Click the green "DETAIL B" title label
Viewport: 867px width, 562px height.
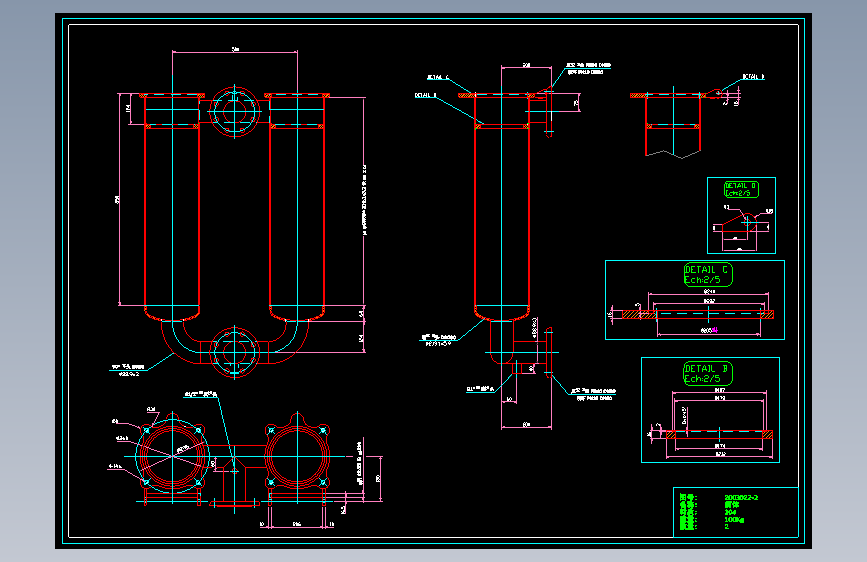(x=707, y=369)
